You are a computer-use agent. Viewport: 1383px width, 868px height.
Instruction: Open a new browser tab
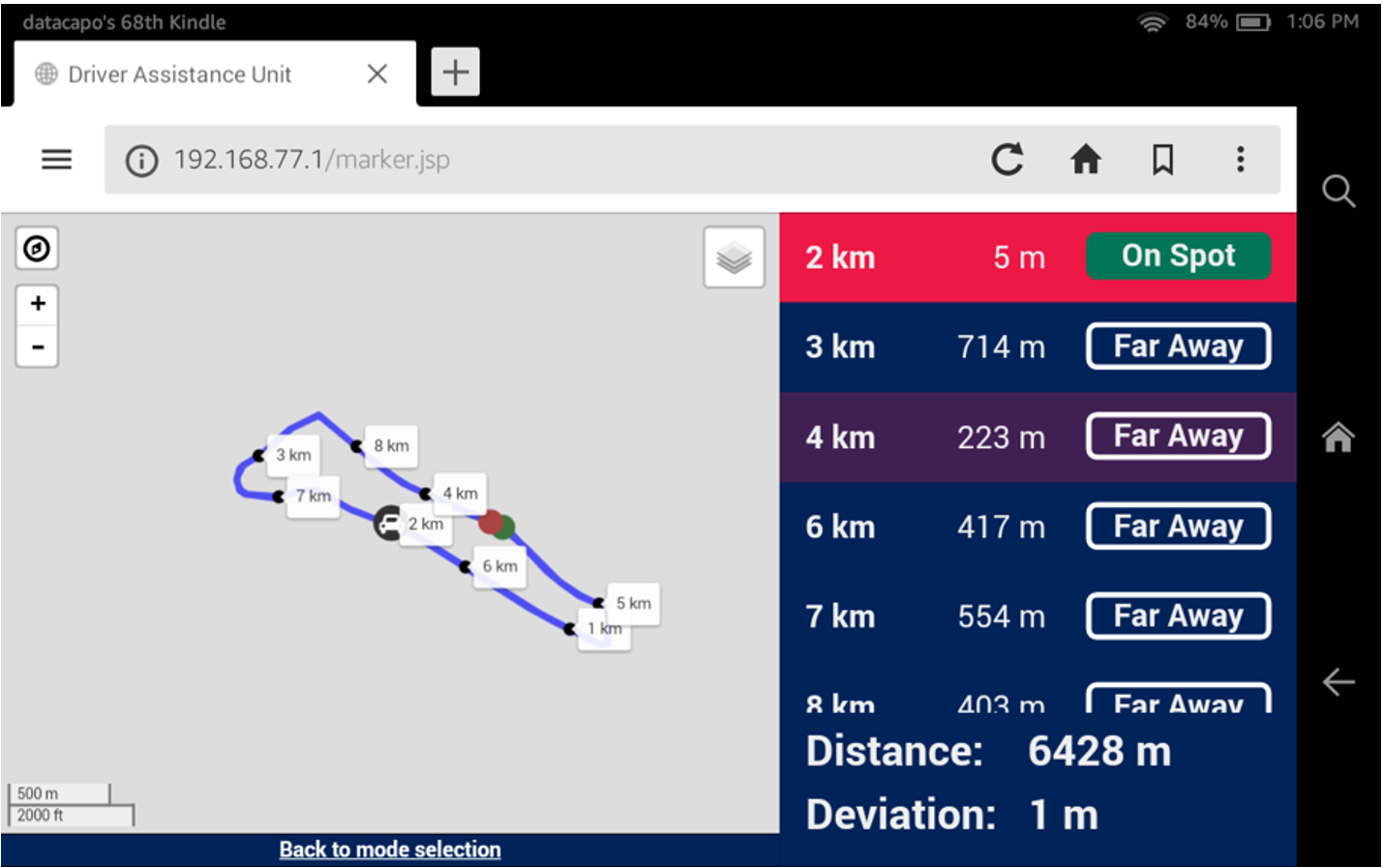point(455,73)
